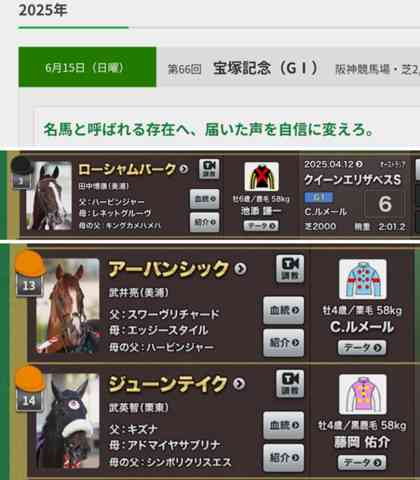Click the クイーンエリザベスS race name
Image resolution: width=420 pixels, height=480 pixels.
point(352,180)
